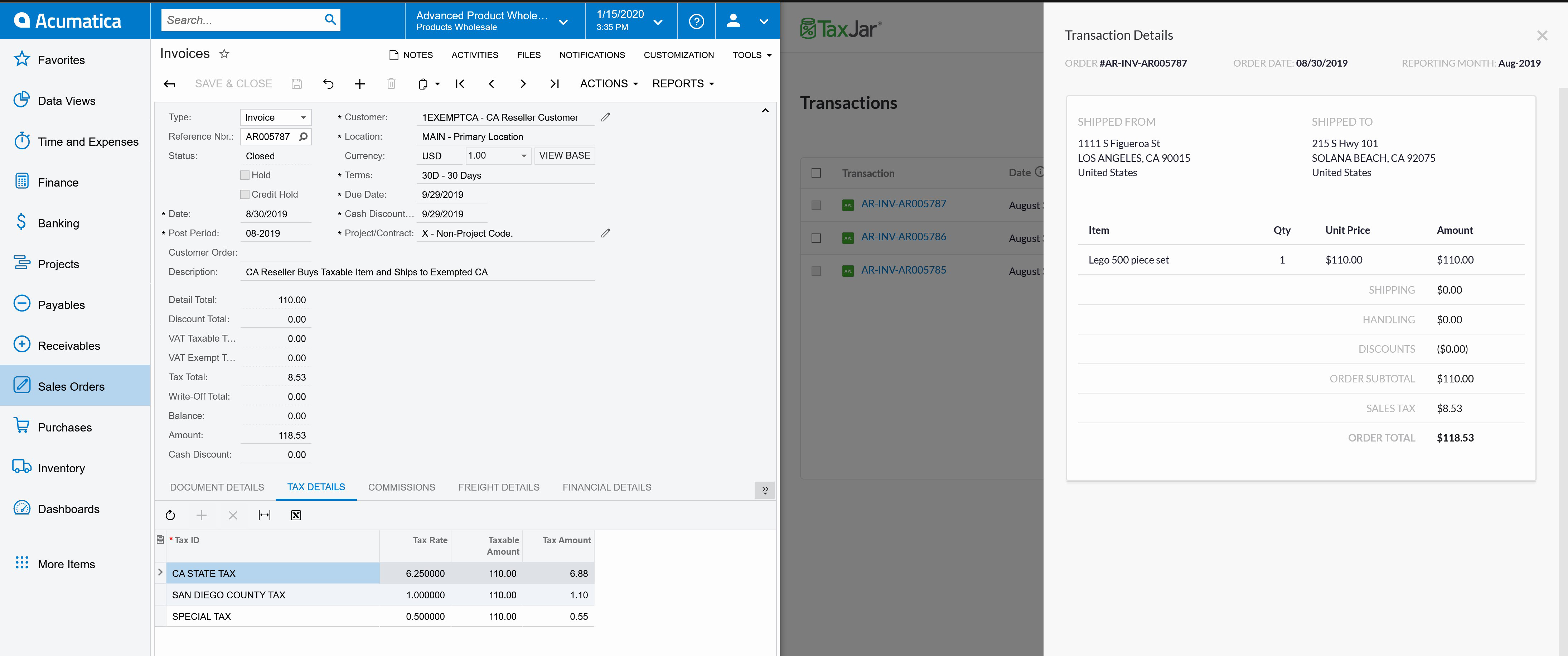Check the AR-INV-AR005786 transaction checkbox

pos(816,238)
